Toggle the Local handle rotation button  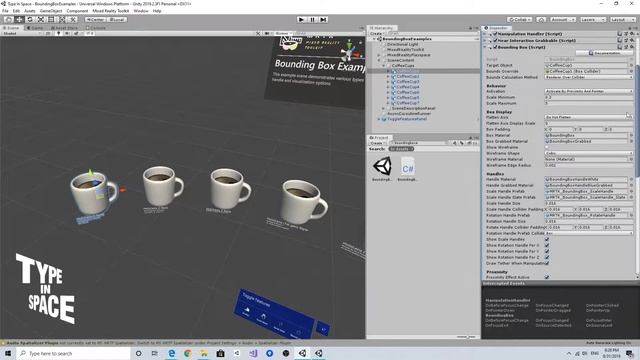tap(117, 19)
